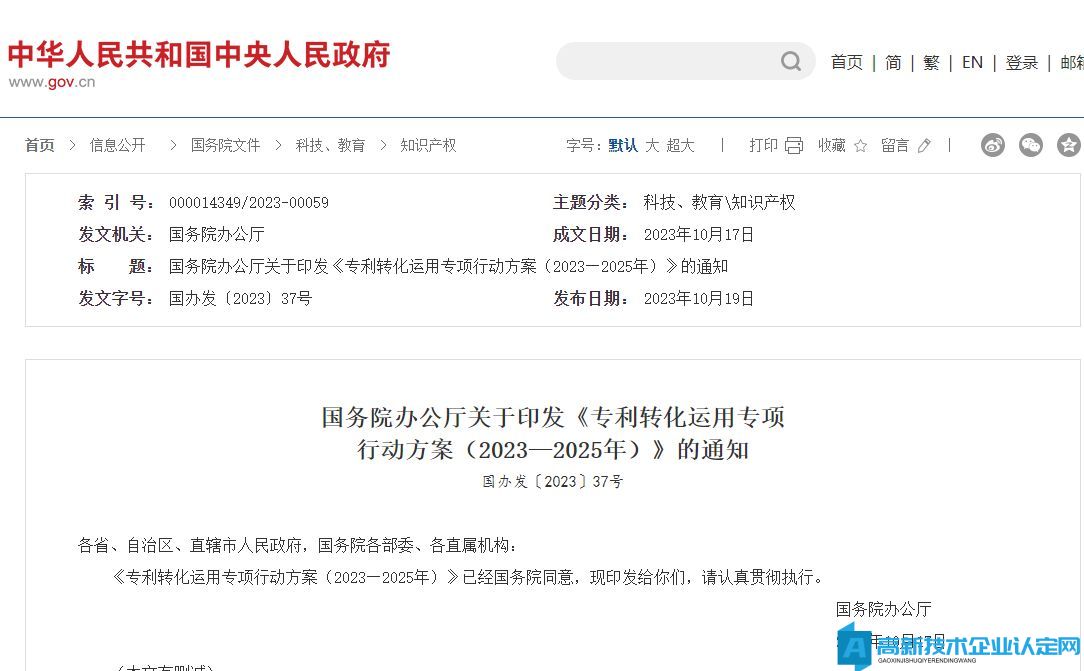Click the print printer icon
This screenshot has width=1084, height=671.
pos(794,146)
